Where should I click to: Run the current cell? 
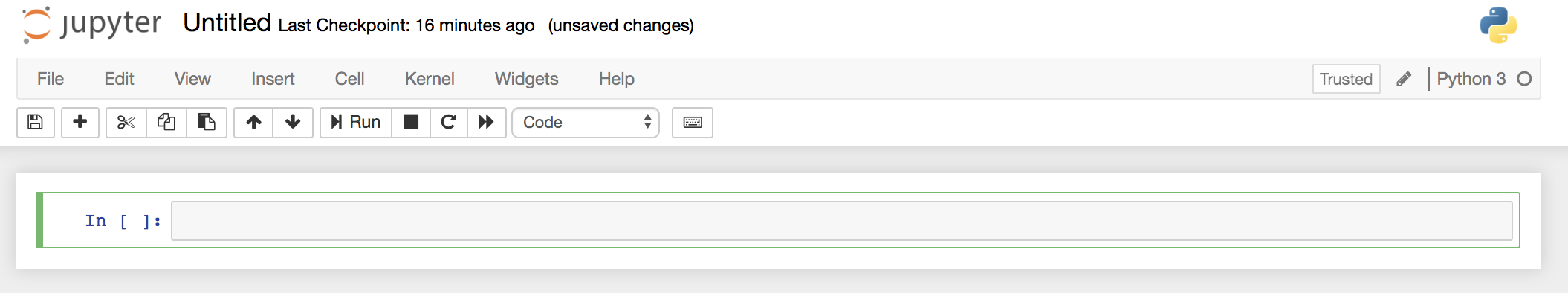pos(356,122)
